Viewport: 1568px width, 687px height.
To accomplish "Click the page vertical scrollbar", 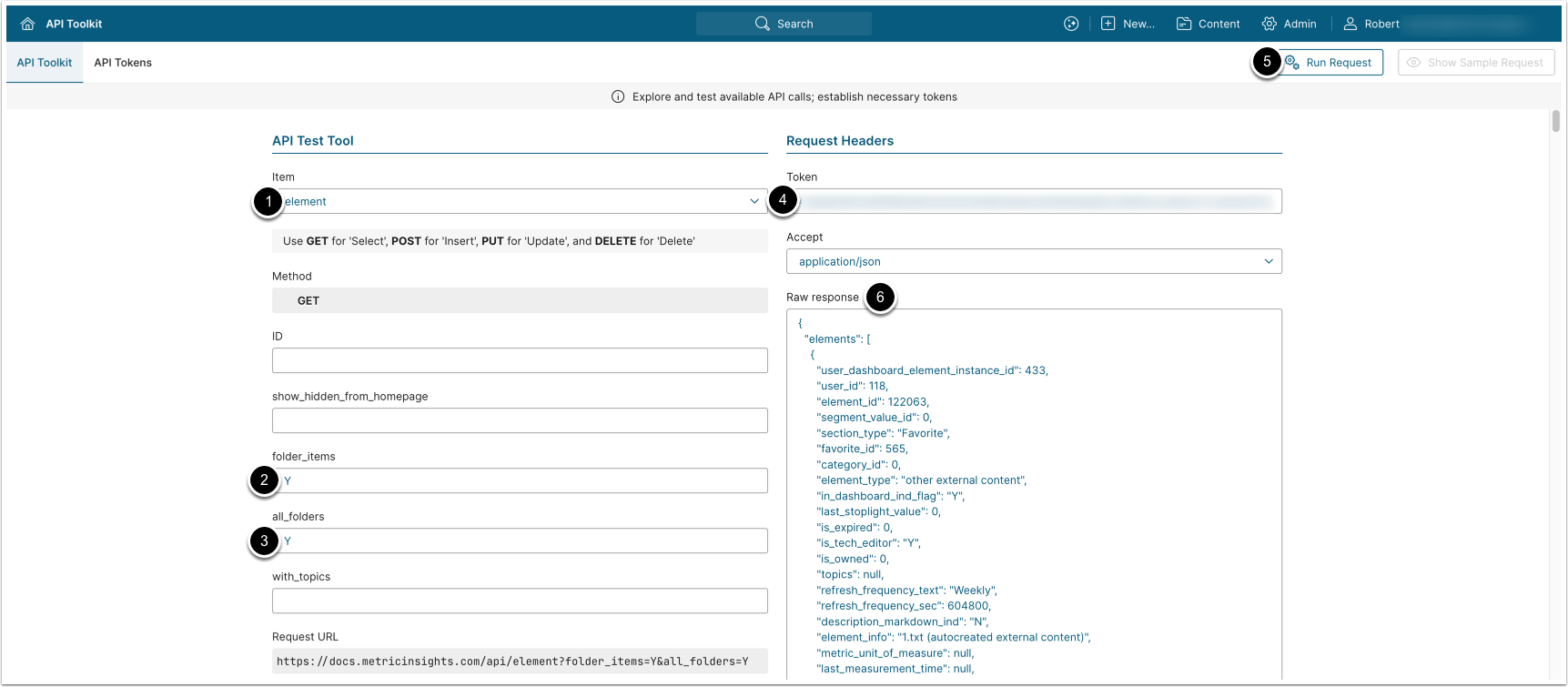I will pyautogui.click(x=1555, y=121).
